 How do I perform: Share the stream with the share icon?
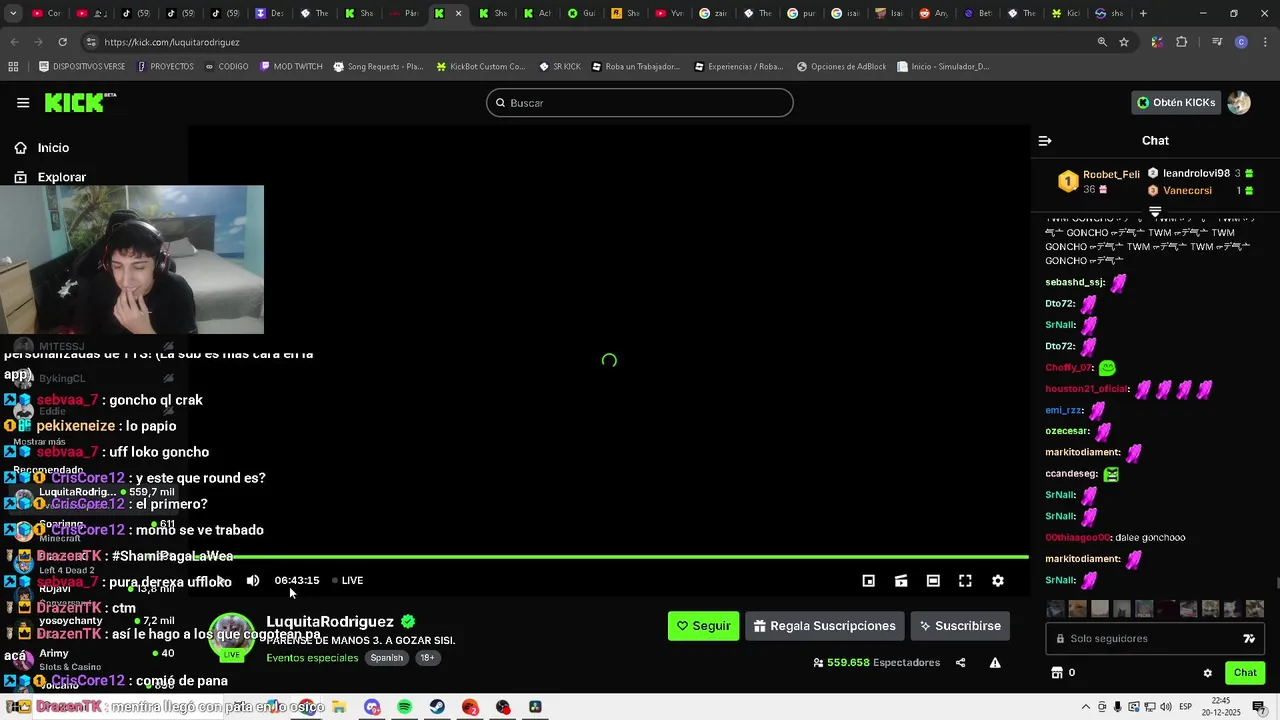(960, 662)
